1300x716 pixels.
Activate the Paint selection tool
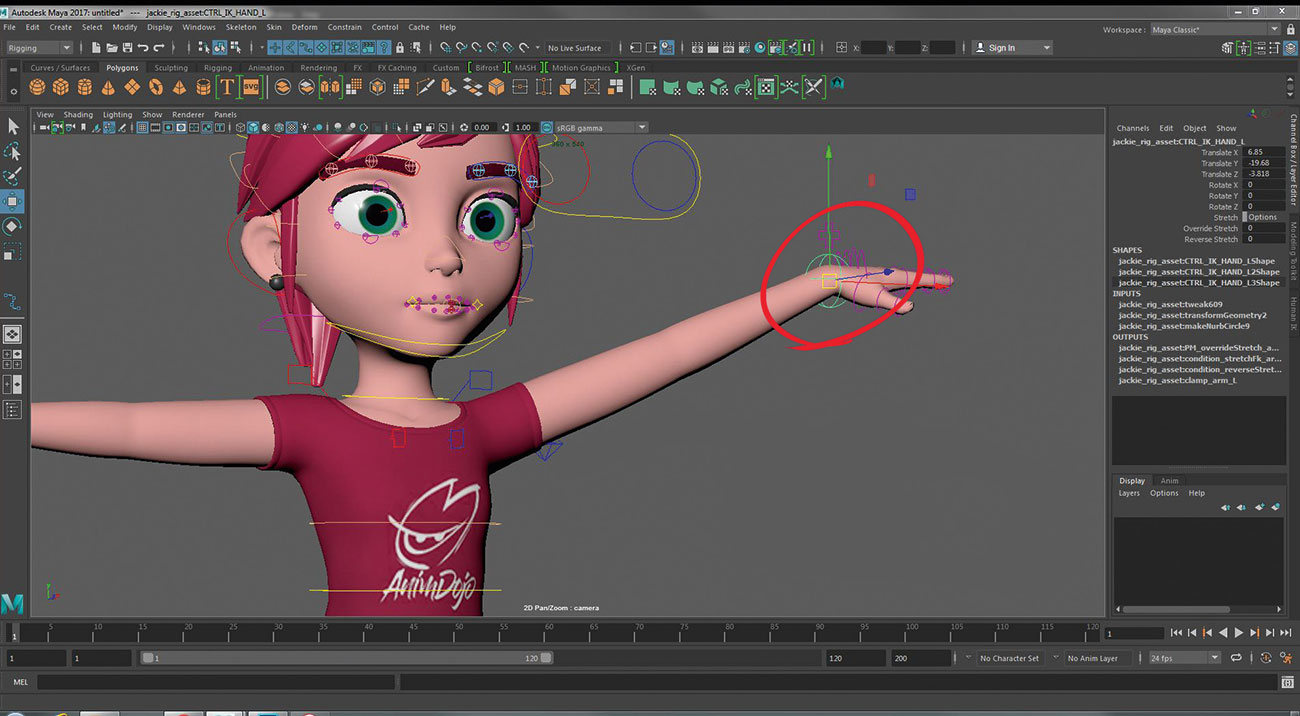13,176
